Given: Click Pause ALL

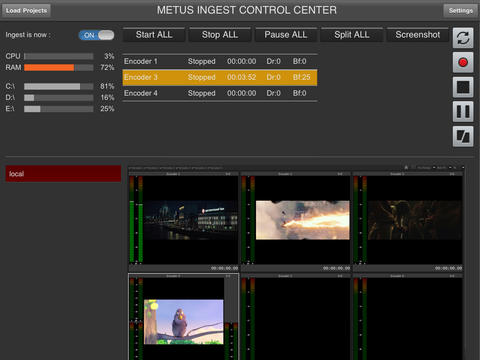Looking at the screenshot, I should (286, 35).
